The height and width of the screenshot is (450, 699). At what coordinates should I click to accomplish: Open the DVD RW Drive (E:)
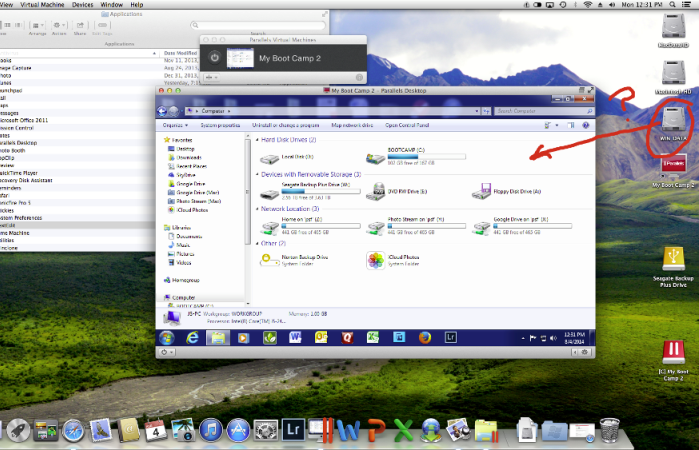pos(397,191)
